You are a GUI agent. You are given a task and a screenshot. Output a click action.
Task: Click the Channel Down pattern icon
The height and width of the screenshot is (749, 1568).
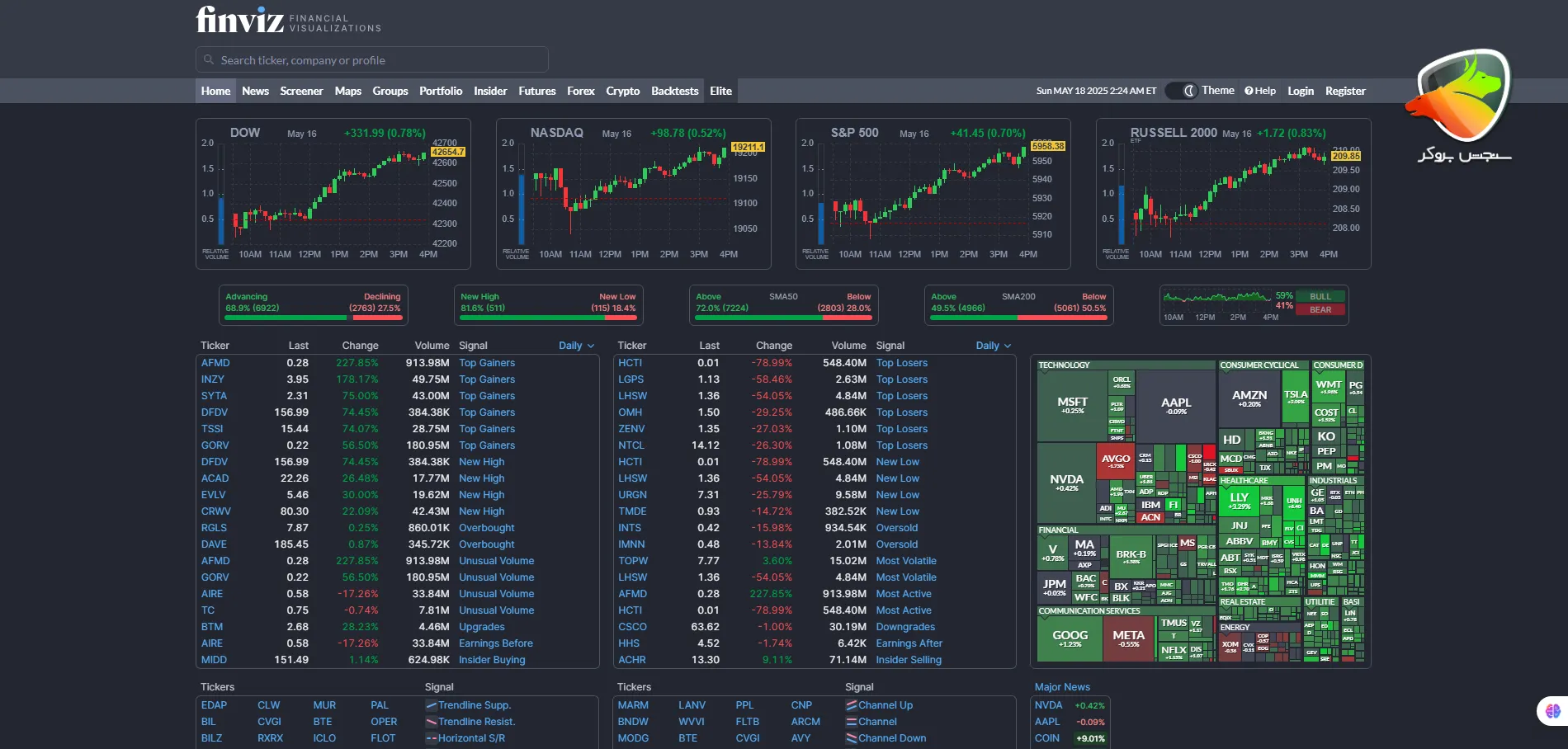click(x=851, y=738)
